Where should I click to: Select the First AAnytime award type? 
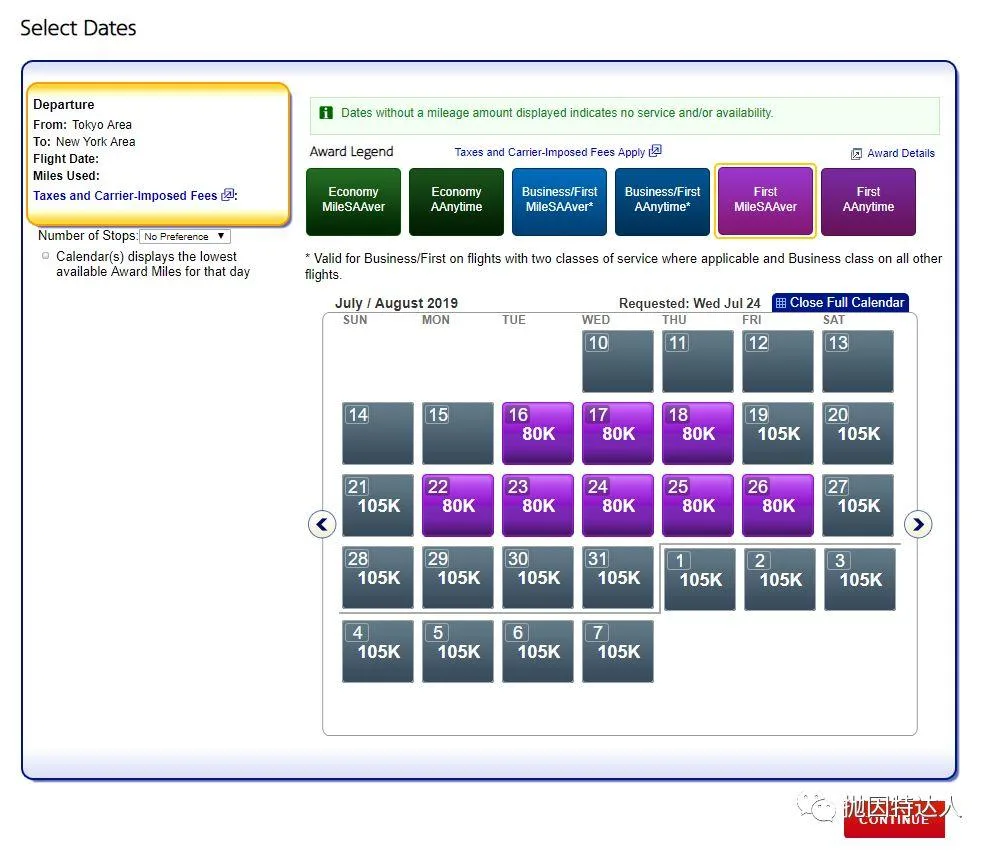868,202
